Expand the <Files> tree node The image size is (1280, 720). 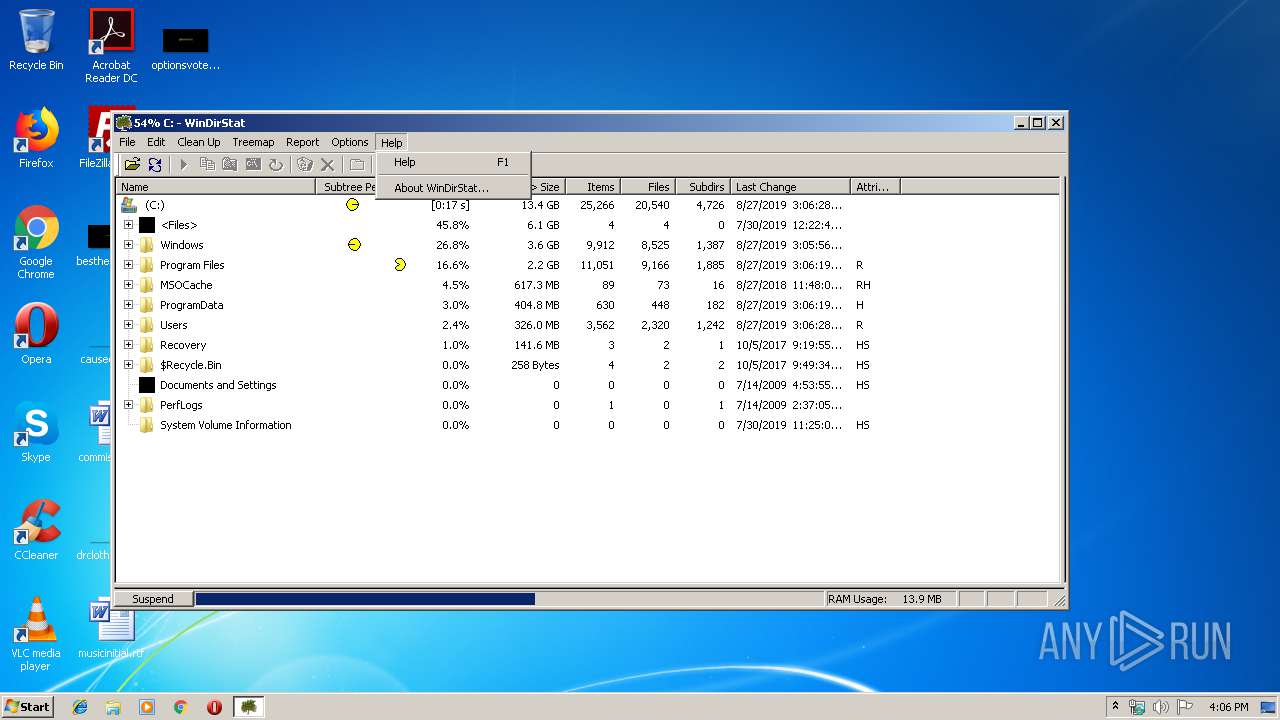128,225
